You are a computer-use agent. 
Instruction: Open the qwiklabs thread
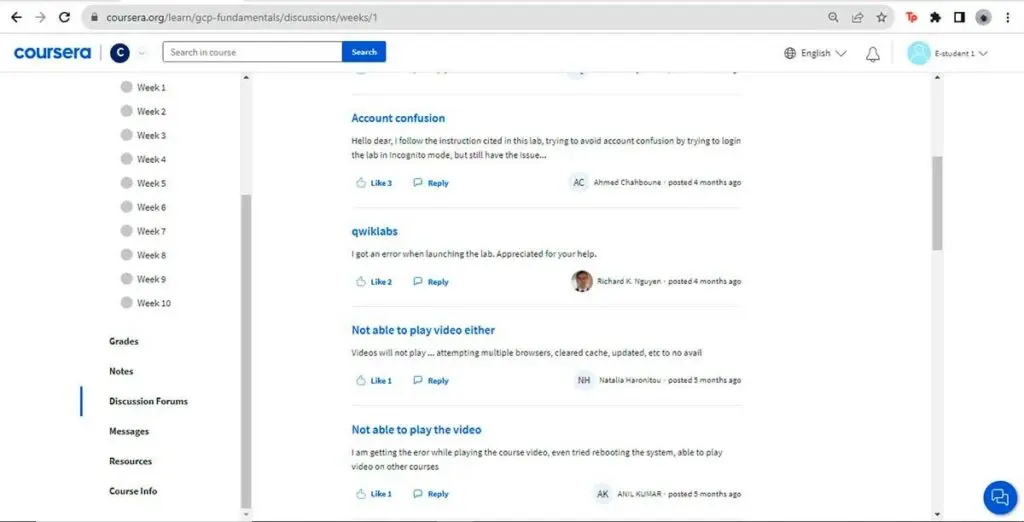pyautogui.click(x=374, y=231)
